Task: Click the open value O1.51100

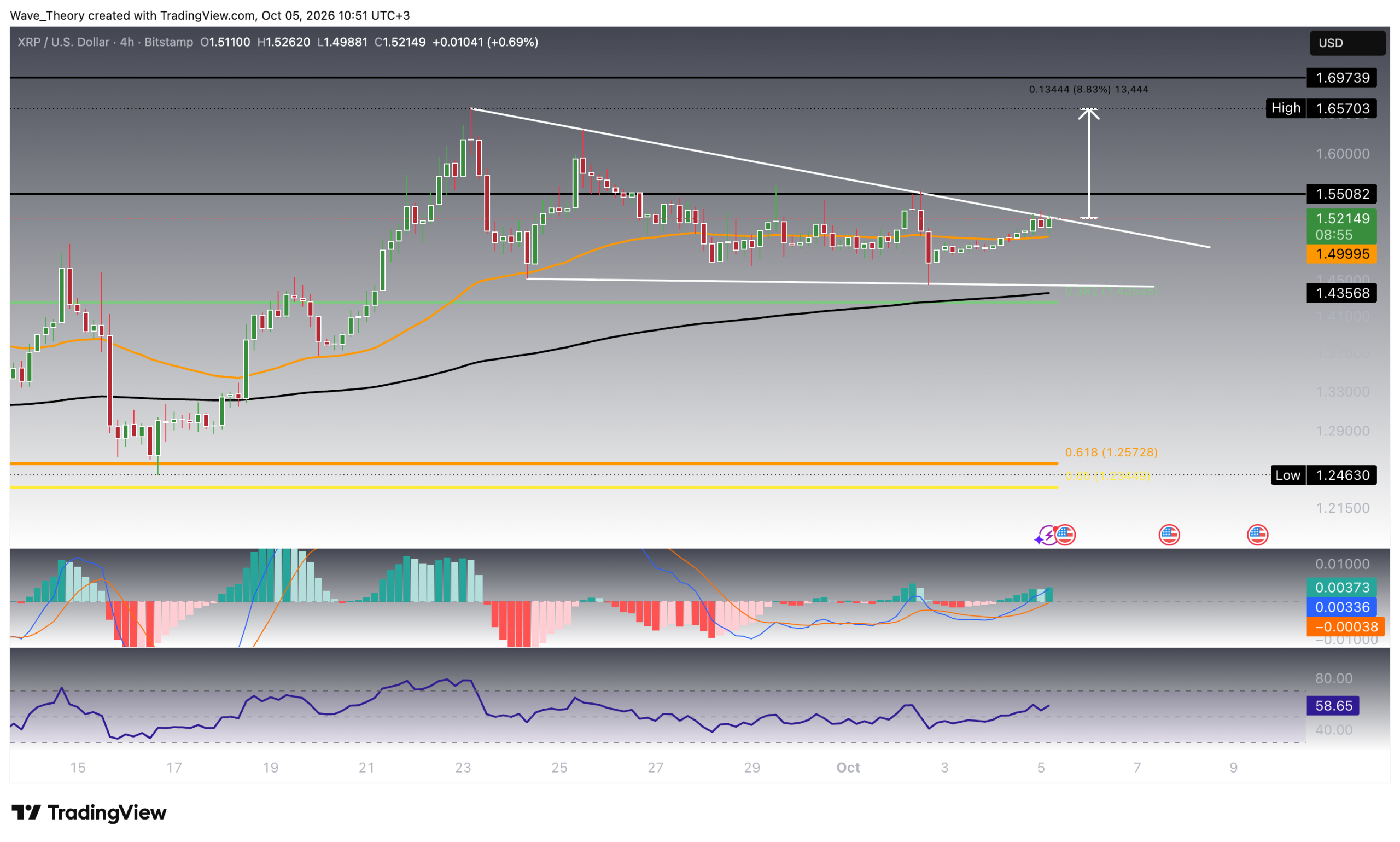Action: pyautogui.click(x=225, y=42)
